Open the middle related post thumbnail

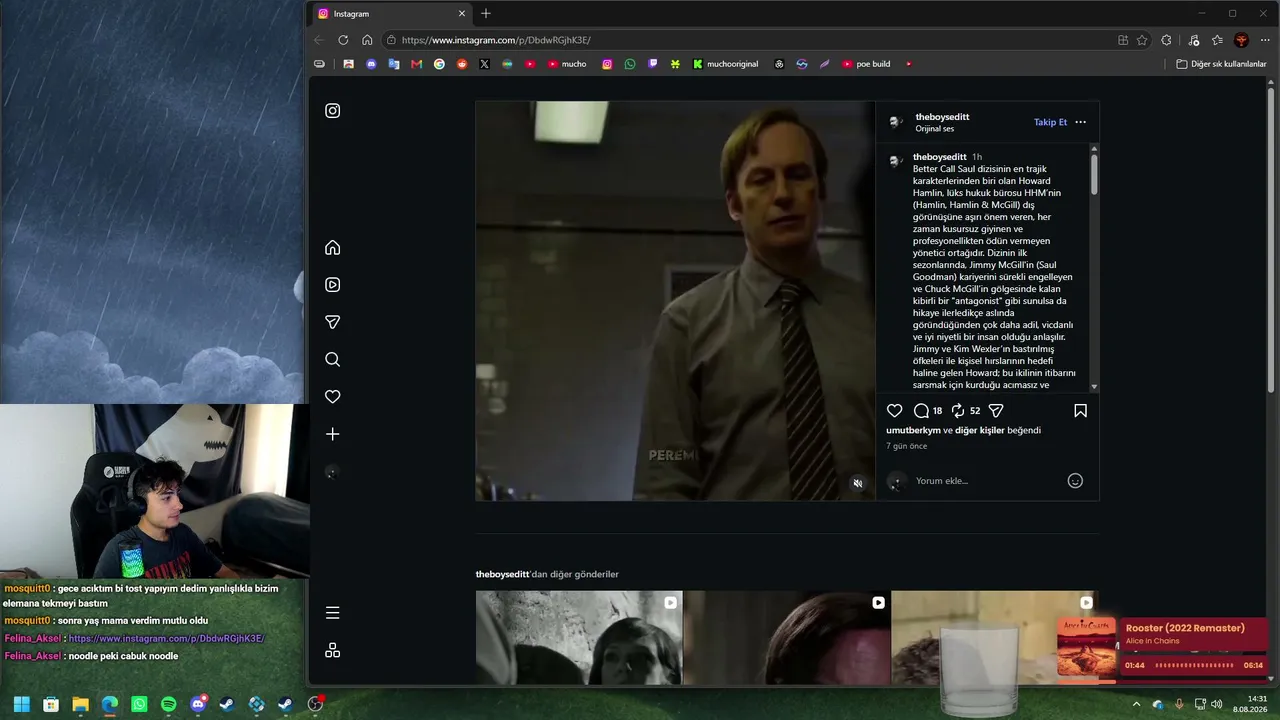(x=787, y=638)
